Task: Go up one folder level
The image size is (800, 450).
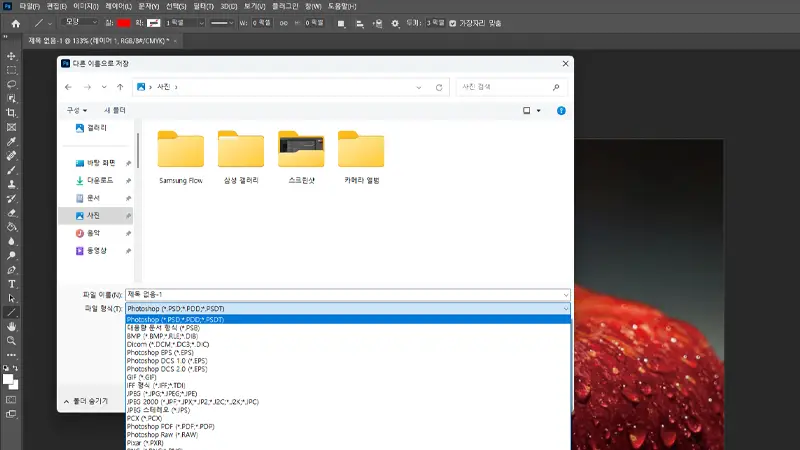Action: point(120,87)
